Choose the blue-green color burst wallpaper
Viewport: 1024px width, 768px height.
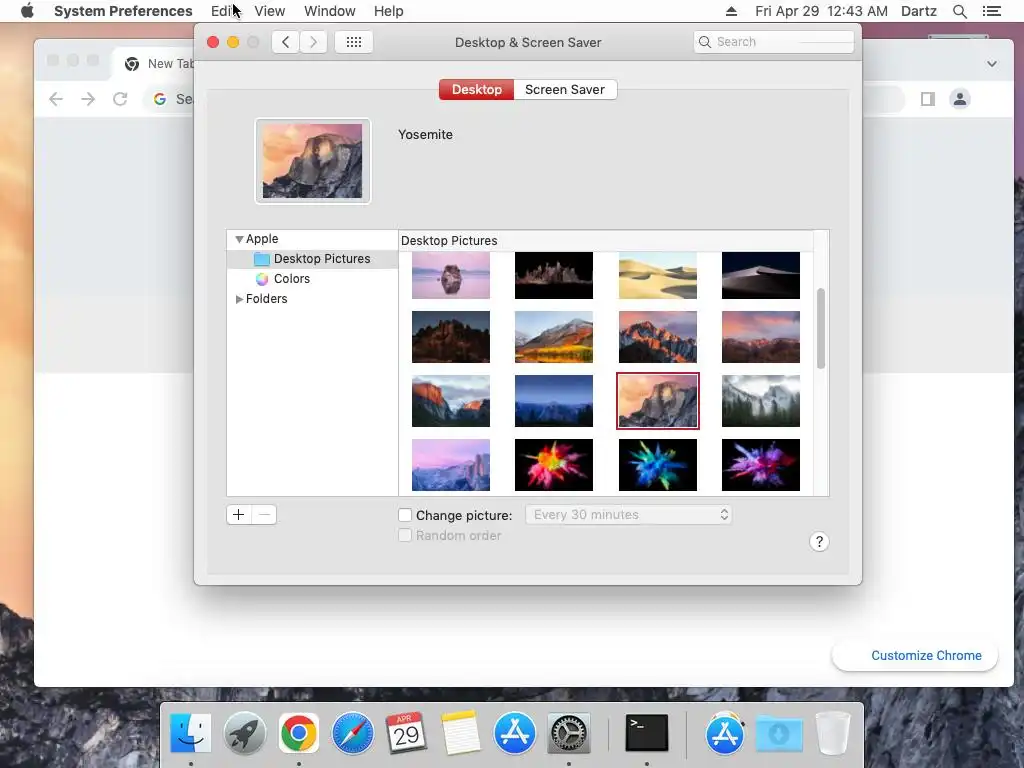click(x=658, y=465)
